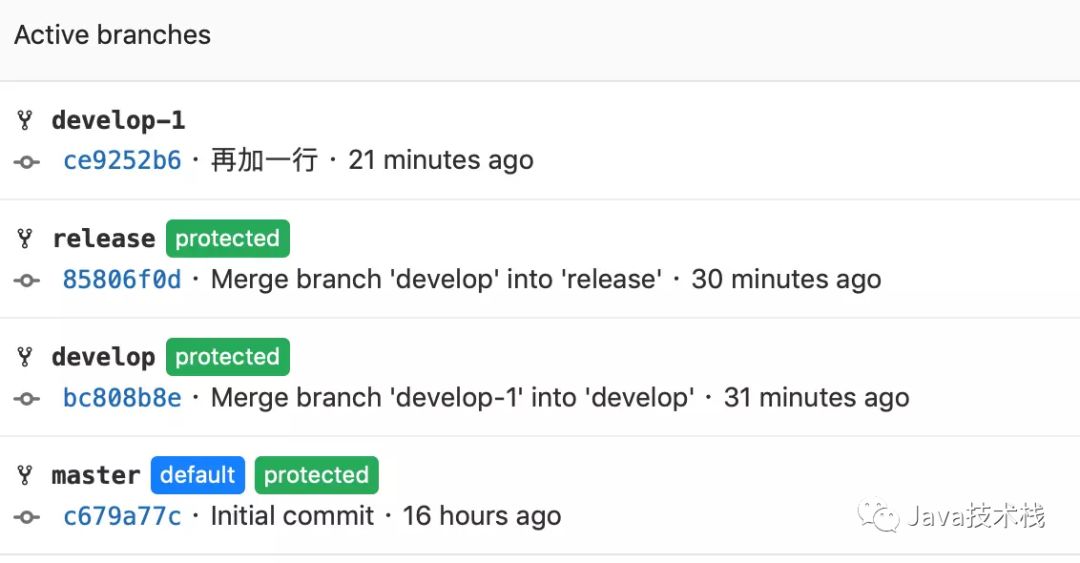1080x563 pixels.
Task: Open commit ce9252b6
Action: point(122,160)
